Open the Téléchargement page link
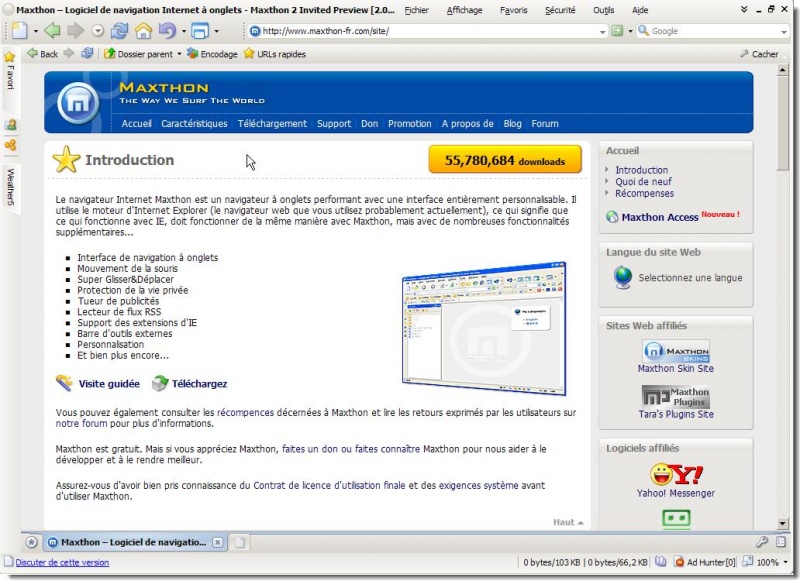800x581 pixels. pos(272,123)
